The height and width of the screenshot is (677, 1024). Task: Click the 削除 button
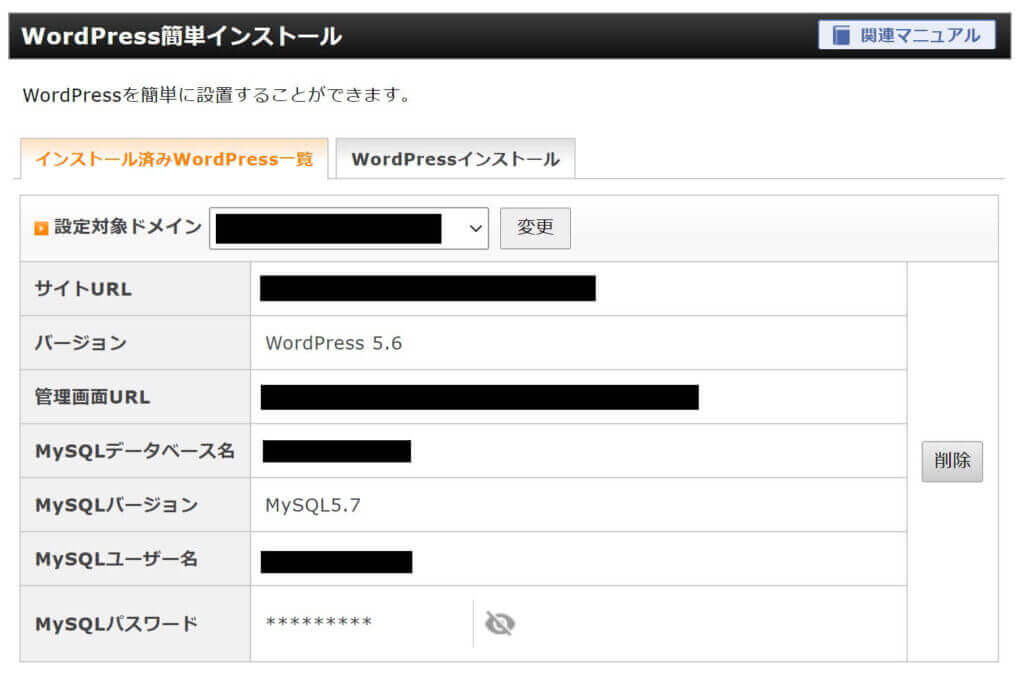pyautogui.click(x=952, y=461)
